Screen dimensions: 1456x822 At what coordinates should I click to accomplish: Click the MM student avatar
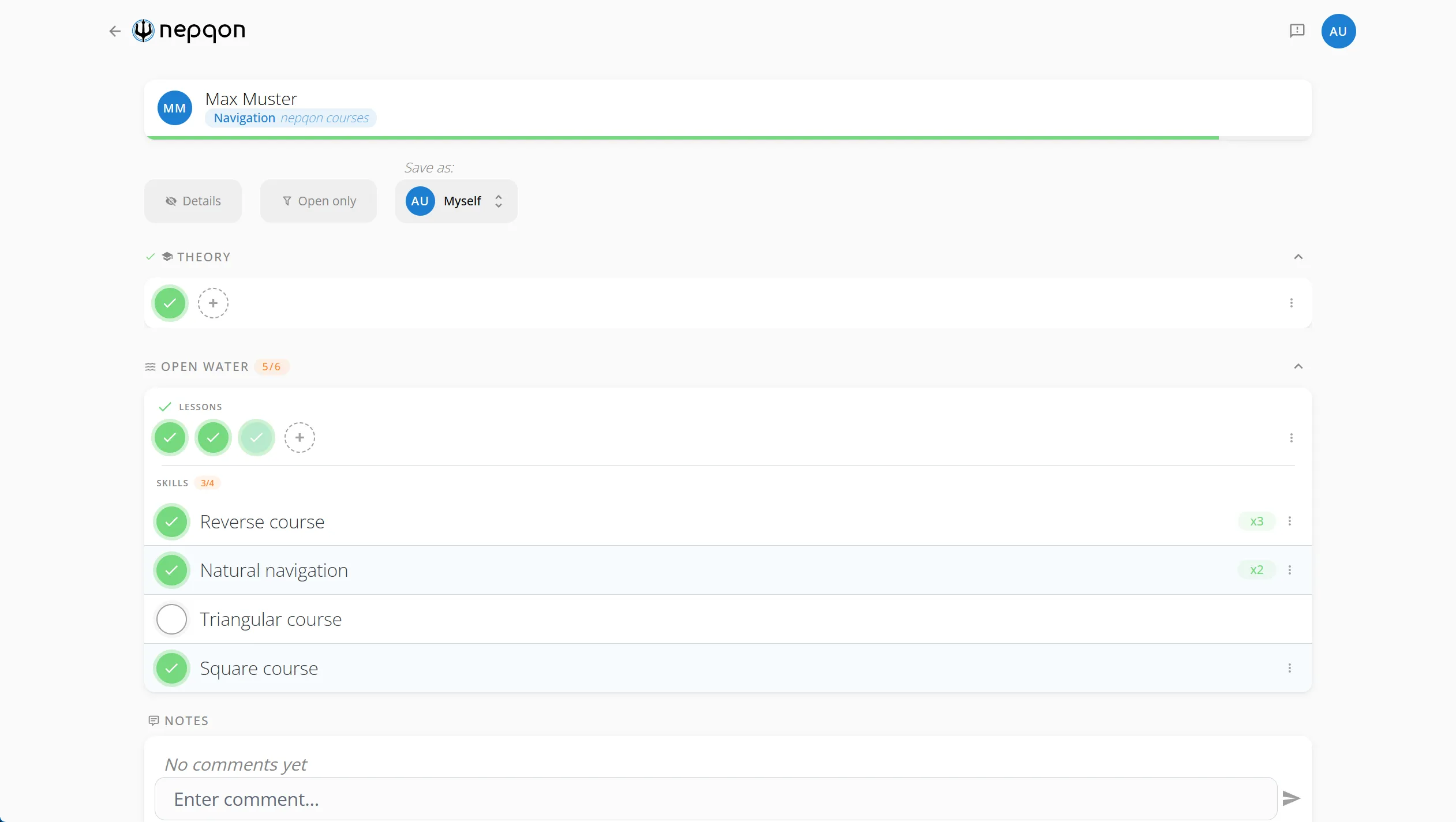coord(175,108)
